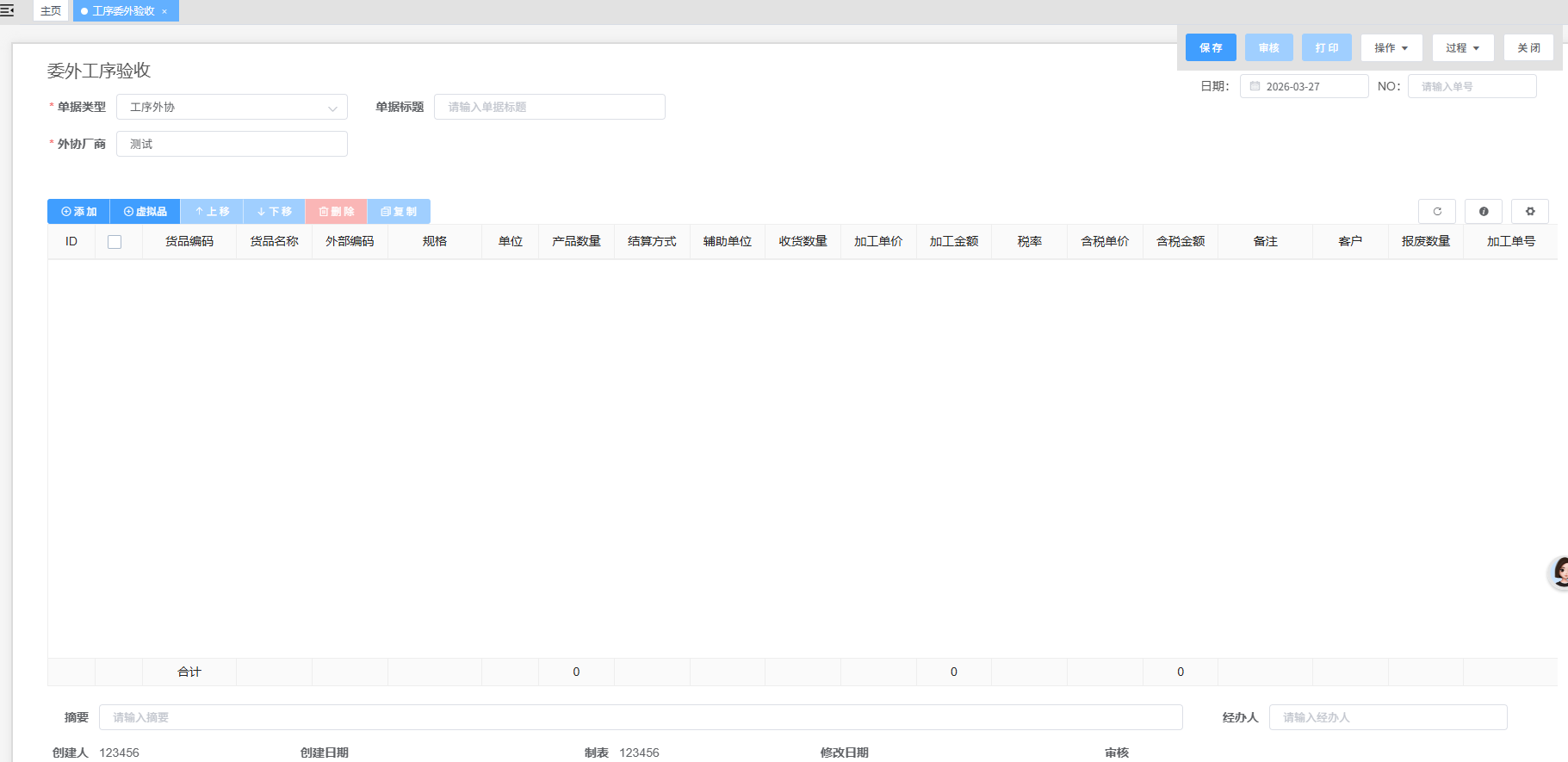Click the 虚拟品 button
1568x762 pixels.
[x=145, y=212]
